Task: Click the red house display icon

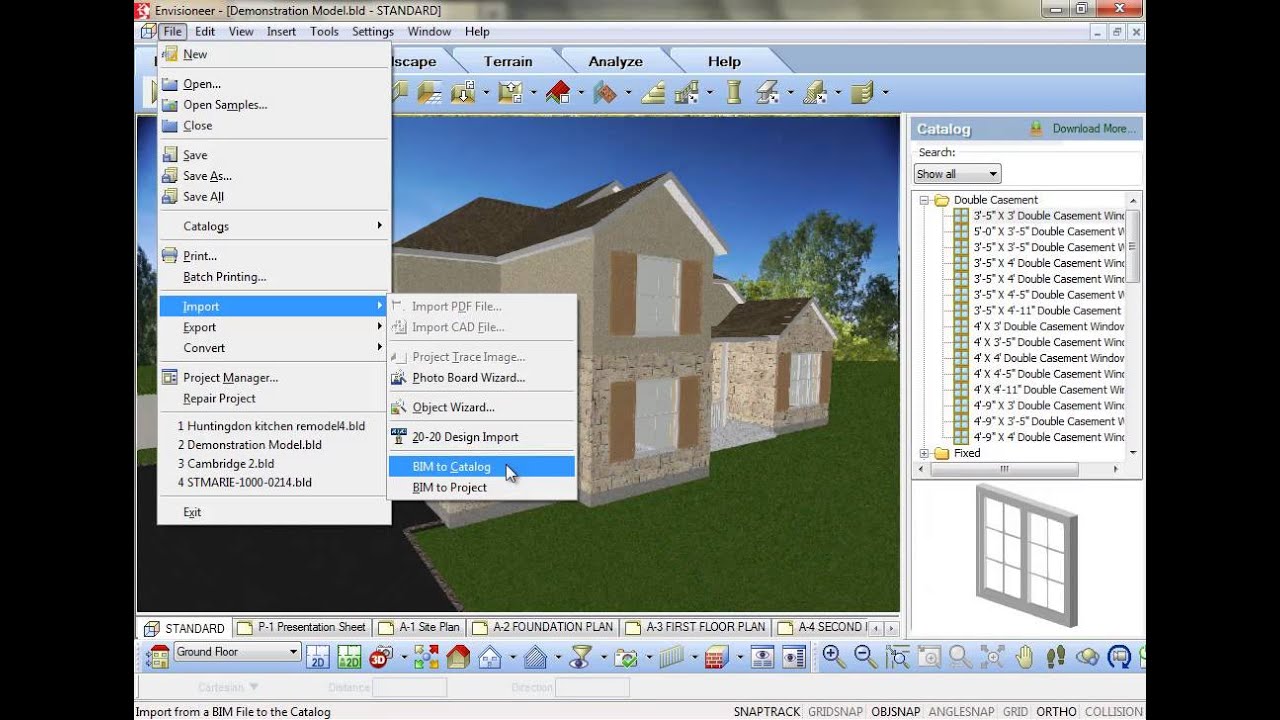Action: [458, 657]
